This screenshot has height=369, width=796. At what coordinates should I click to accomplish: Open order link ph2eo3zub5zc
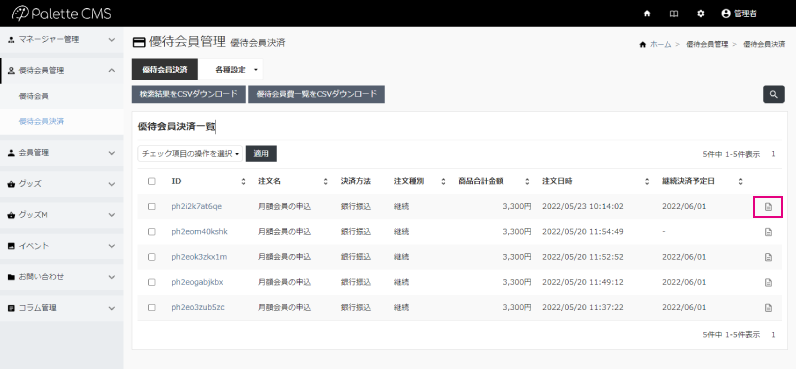(x=198, y=308)
